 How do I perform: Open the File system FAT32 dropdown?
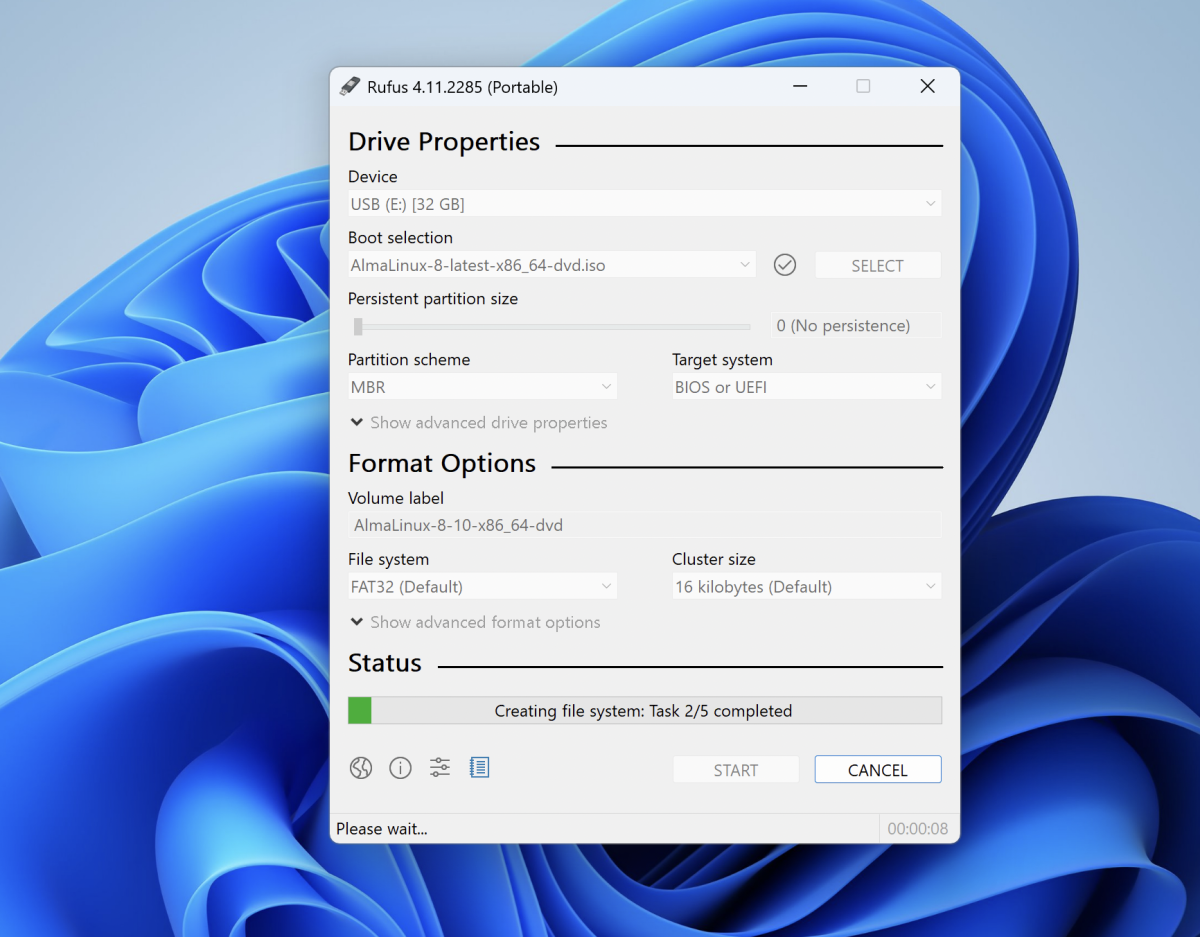482,587
